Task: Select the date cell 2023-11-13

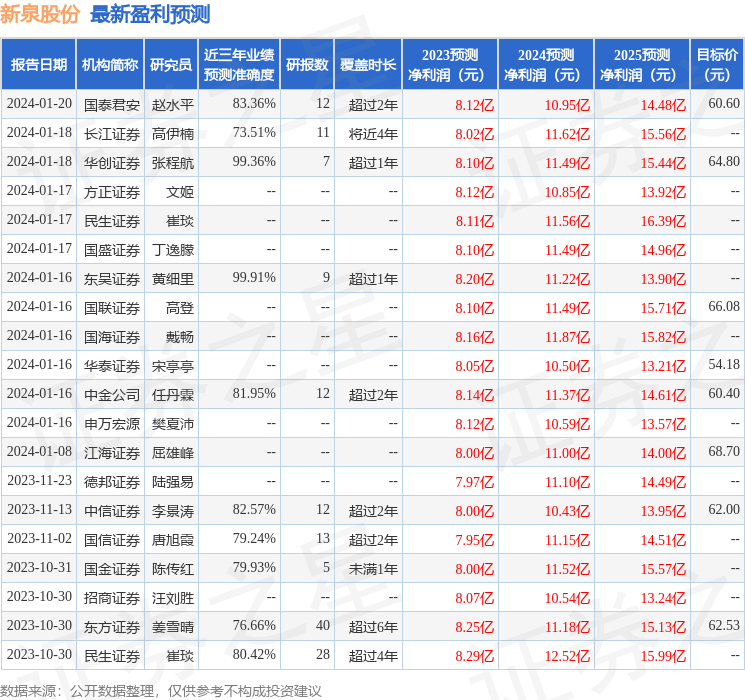Action: pos(39,509)
